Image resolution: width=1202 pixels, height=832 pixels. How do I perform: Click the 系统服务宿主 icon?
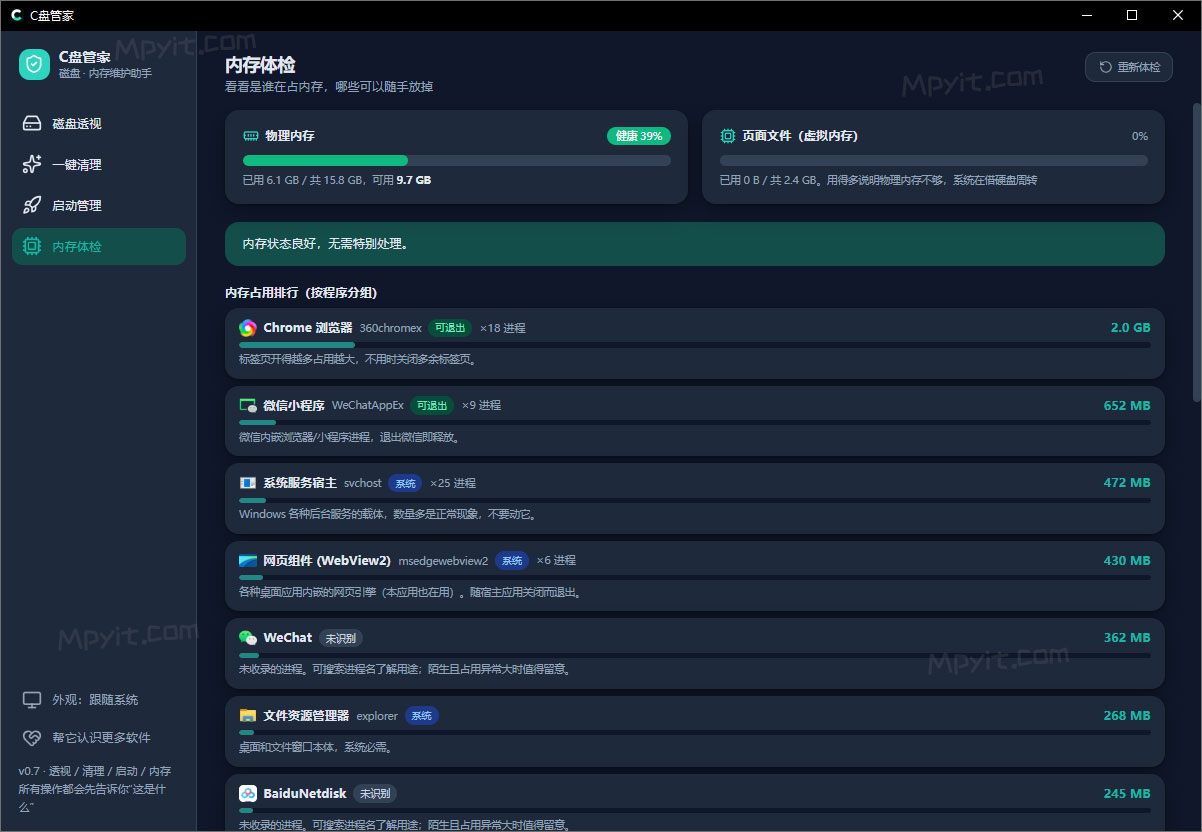point(248,483)
